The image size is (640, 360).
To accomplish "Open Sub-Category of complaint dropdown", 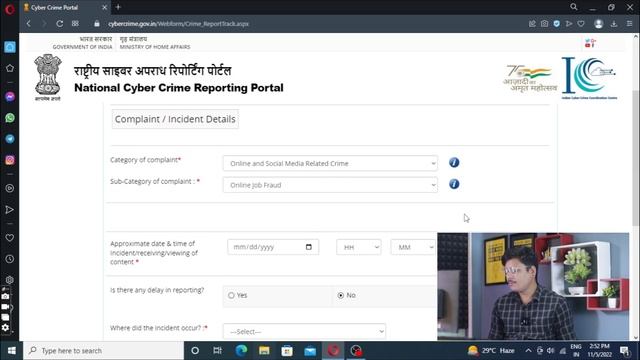I will click(x=330, y=185).
